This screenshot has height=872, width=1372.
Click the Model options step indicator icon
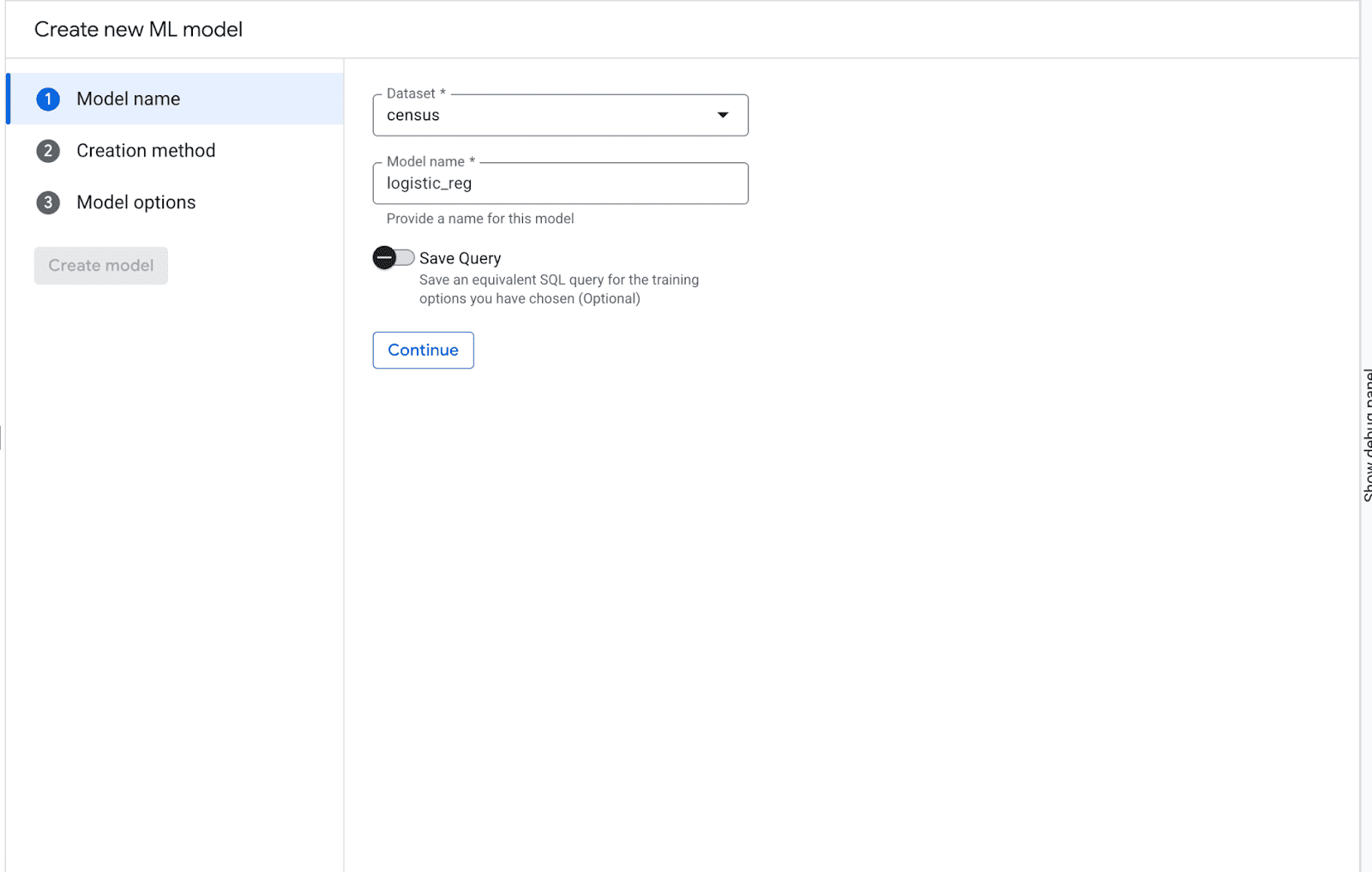coord(47,202)
